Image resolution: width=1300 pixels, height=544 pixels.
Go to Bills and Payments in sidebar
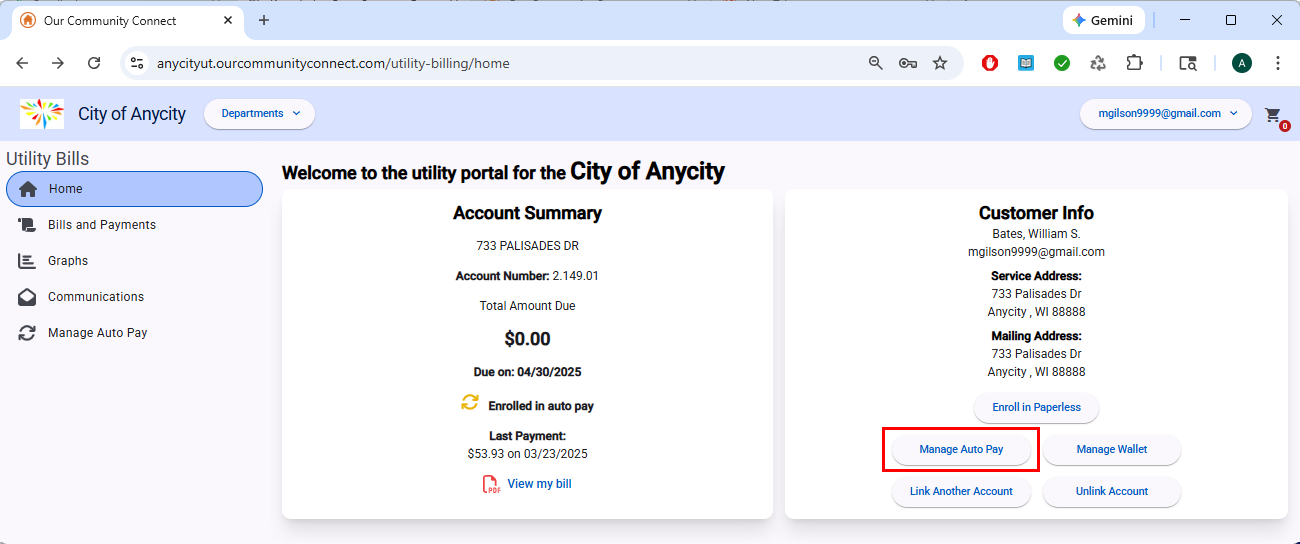pos(102,225)
